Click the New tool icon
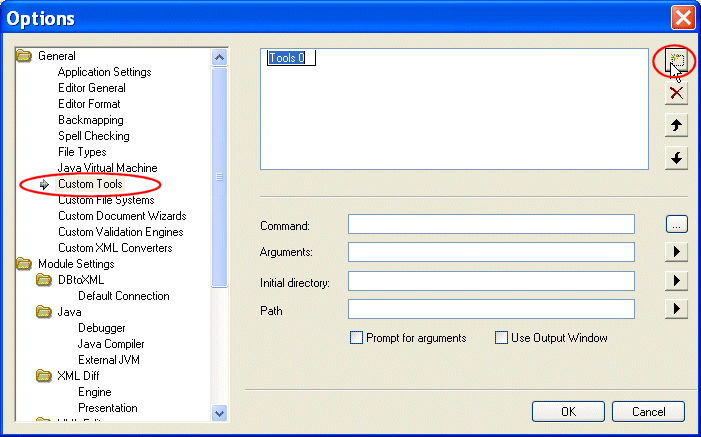Screen dimensions: 701x437 pyautogui.click(x=676, y=62)
